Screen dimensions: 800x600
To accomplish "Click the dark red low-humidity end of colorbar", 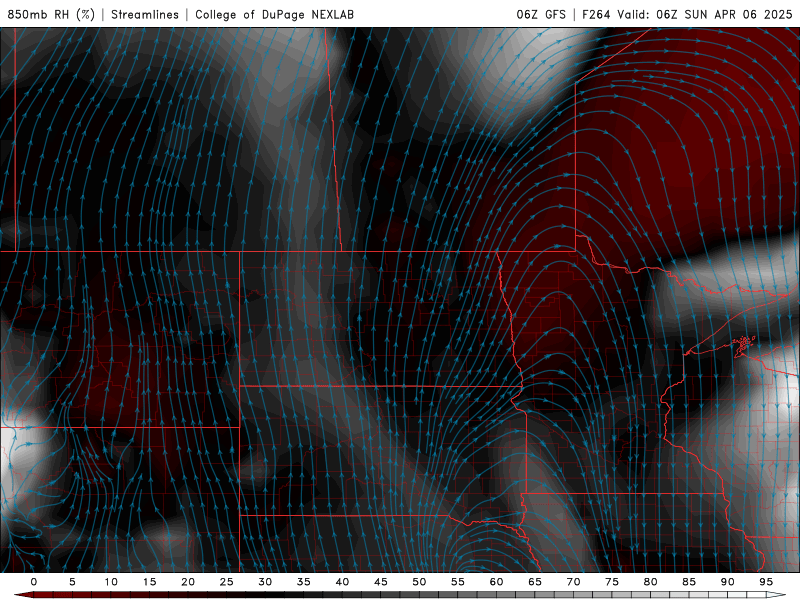I will click(24, 595).
